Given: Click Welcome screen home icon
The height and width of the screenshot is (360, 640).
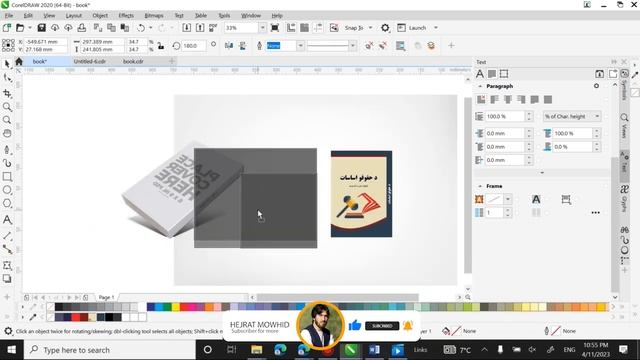Looking at the screenshot, I should pos(19,61).
